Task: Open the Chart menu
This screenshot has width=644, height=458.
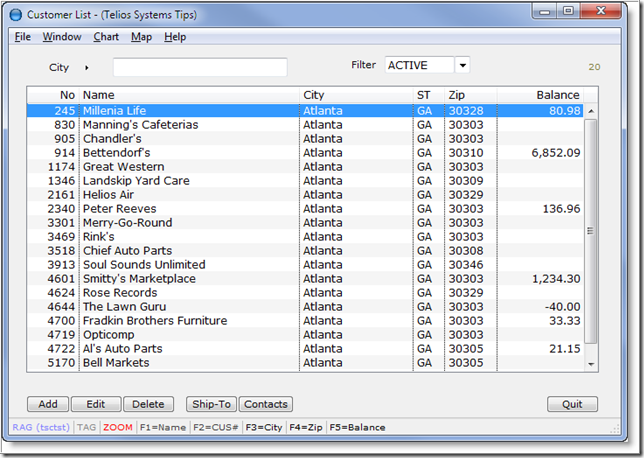Action: tap(106, 37)
